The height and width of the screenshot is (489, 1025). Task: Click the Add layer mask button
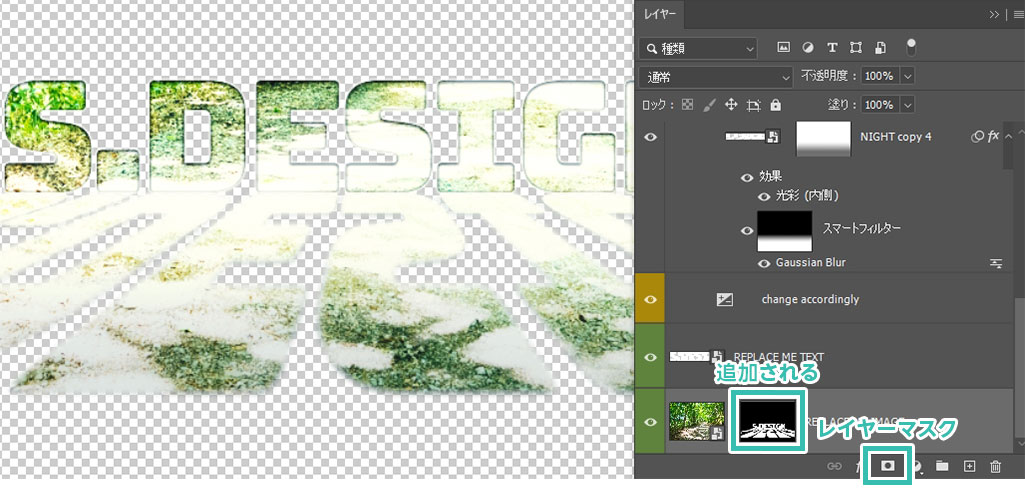coord(887,466)
